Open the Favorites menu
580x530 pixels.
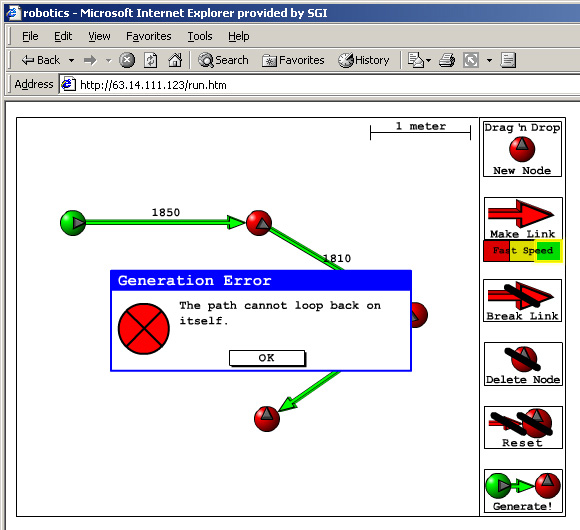click(148, 36)
